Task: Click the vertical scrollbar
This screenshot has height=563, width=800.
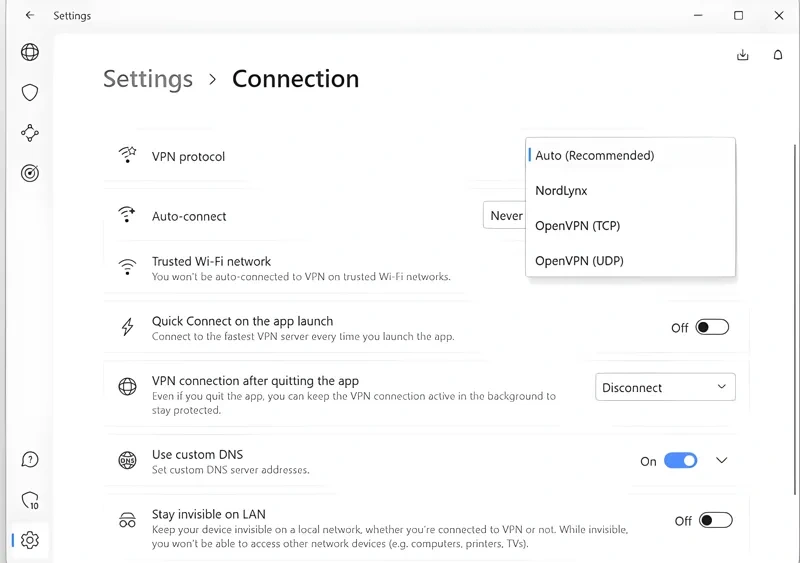Action: [x=795, y=319]
